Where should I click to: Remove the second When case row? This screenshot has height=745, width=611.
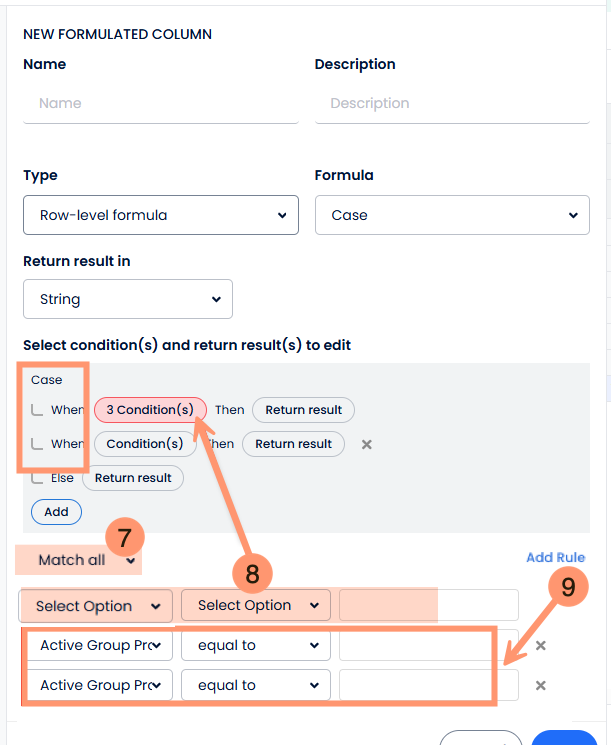pyautogui.click(x=367, y=444)
